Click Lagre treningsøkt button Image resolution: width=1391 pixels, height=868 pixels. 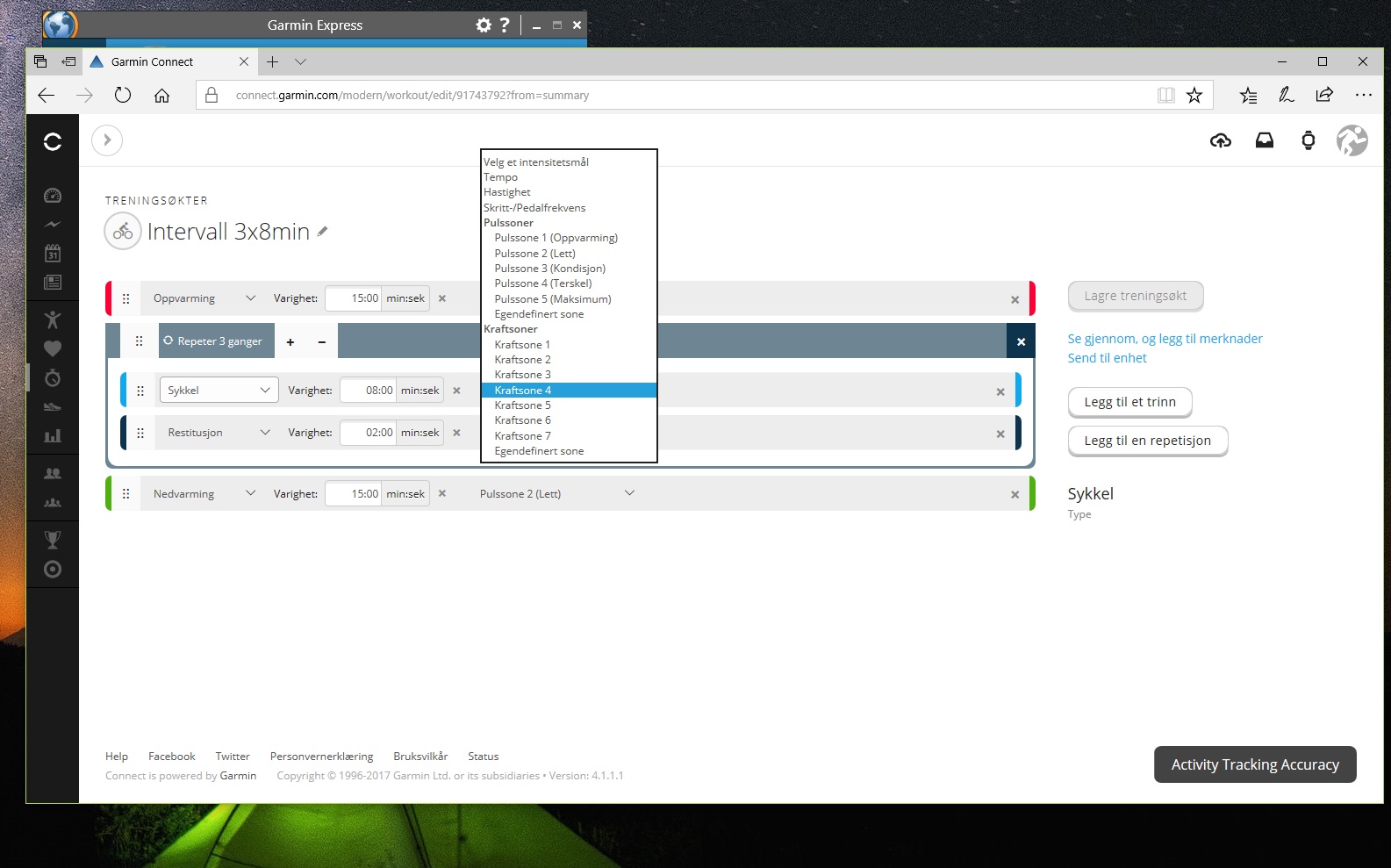click(x=1136, y=297)
